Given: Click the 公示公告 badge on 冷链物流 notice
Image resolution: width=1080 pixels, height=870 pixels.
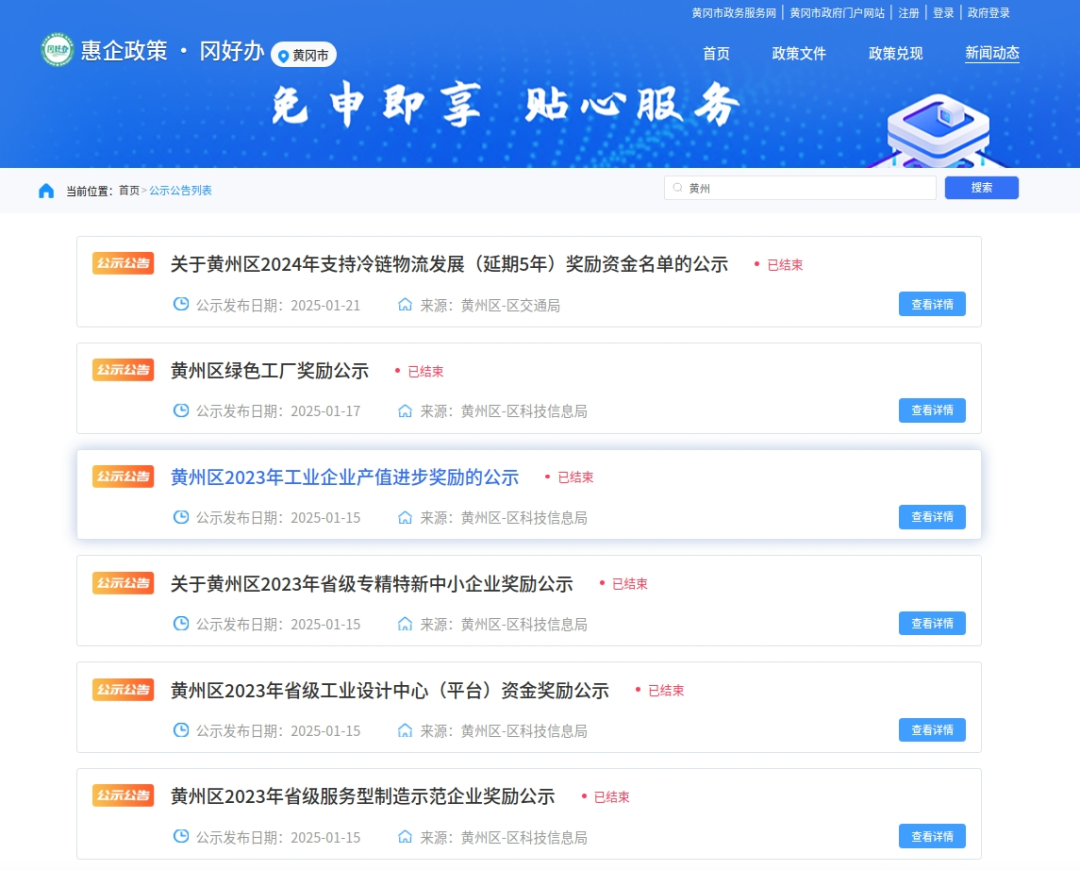Looking at the screenshot, I should tap(123, 264).
